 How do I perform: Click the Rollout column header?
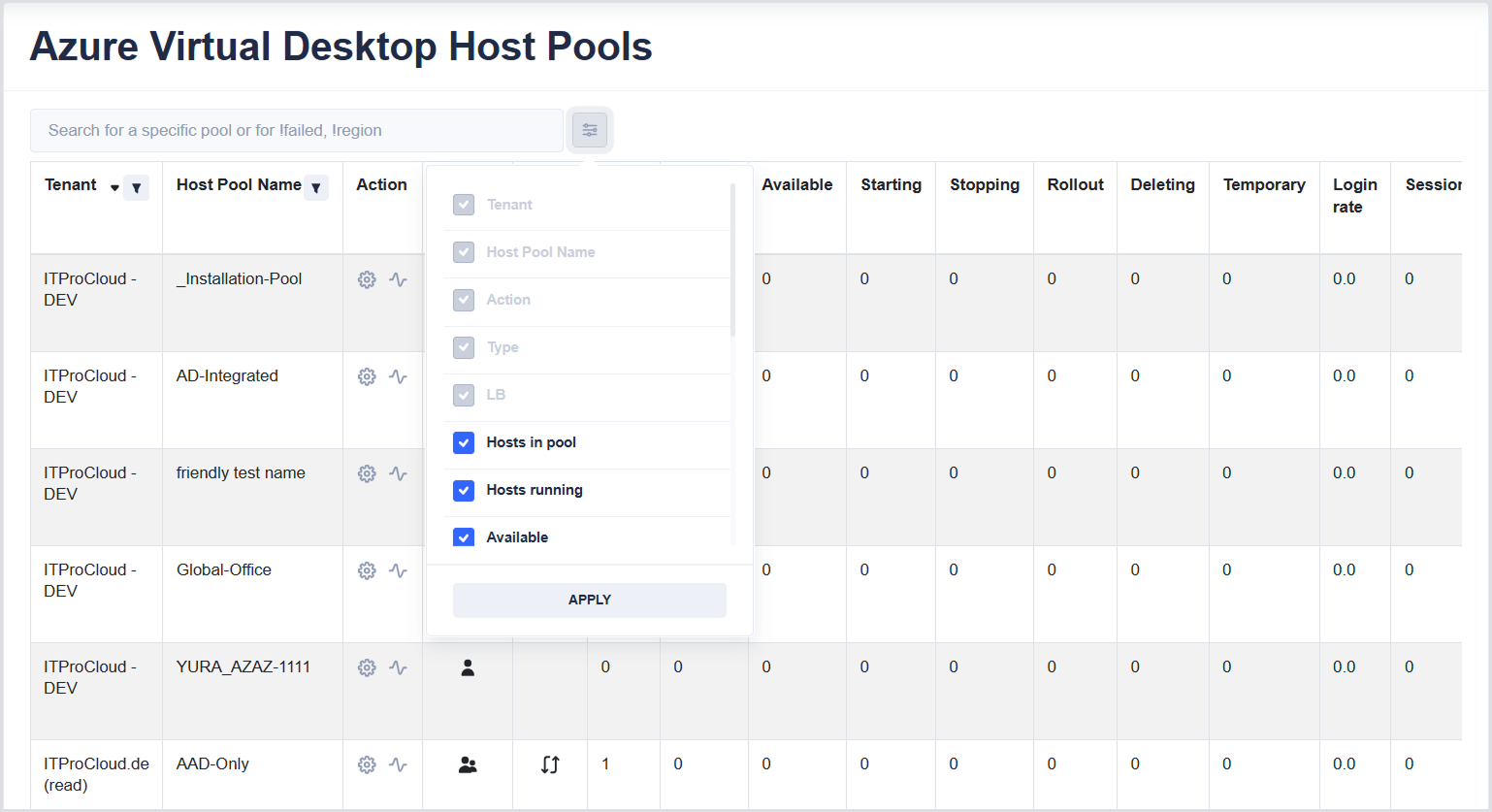point(1076,184)
